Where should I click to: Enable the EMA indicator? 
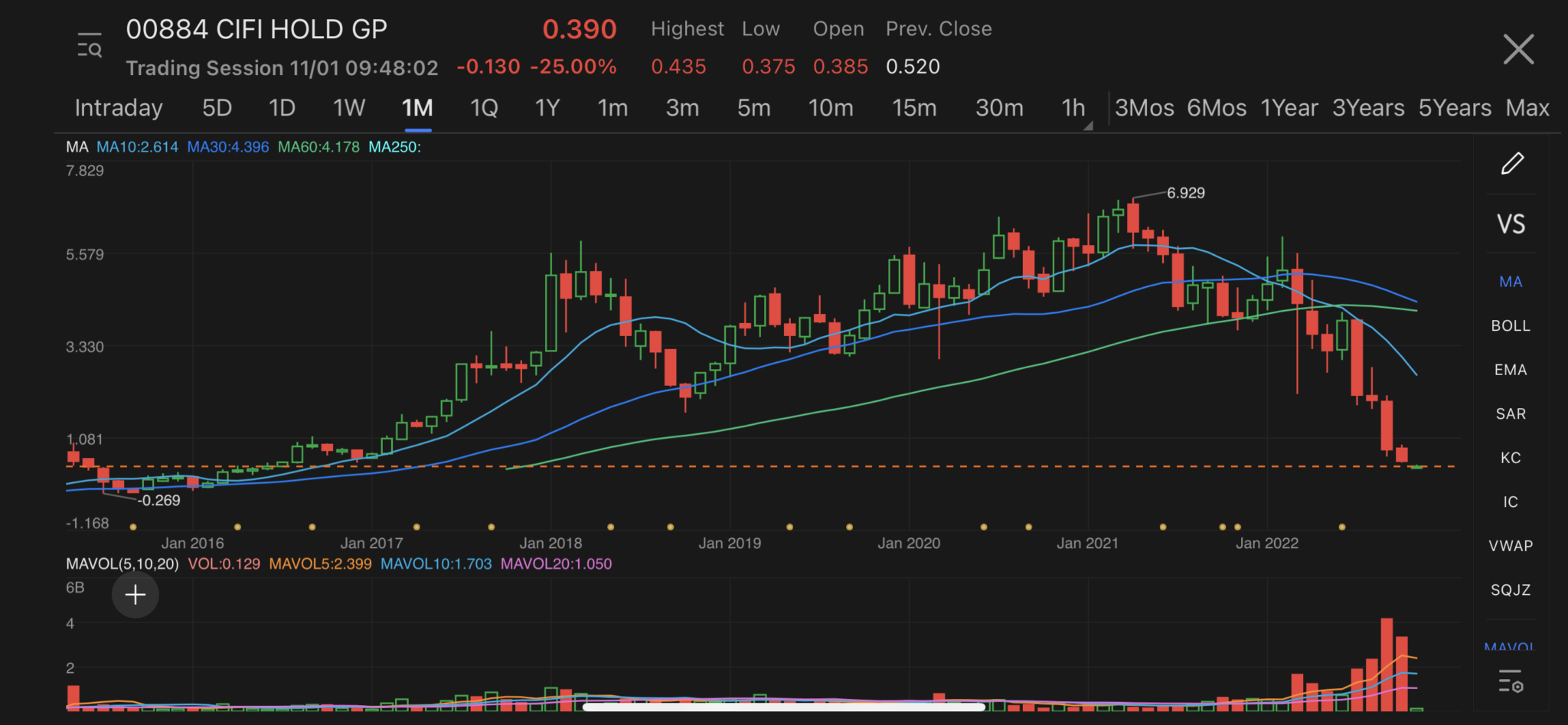click(1511, 370)
